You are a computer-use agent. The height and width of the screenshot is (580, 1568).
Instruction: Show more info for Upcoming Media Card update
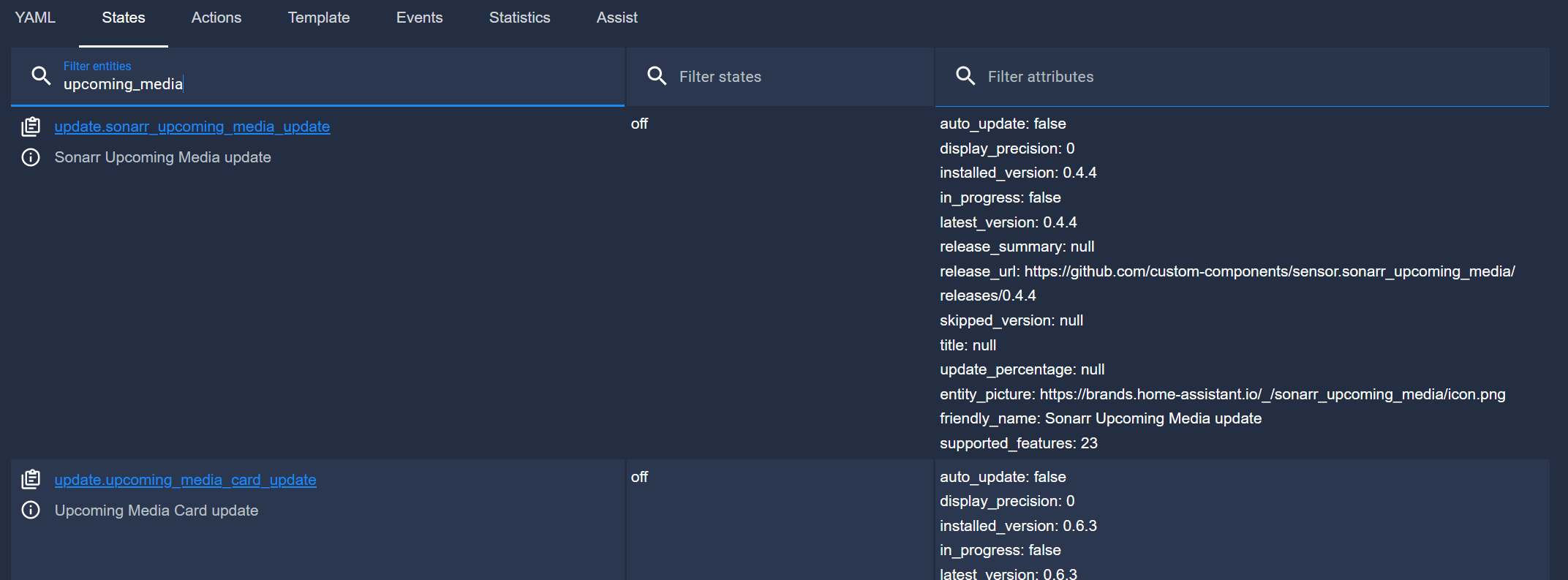tap(31, 510)
